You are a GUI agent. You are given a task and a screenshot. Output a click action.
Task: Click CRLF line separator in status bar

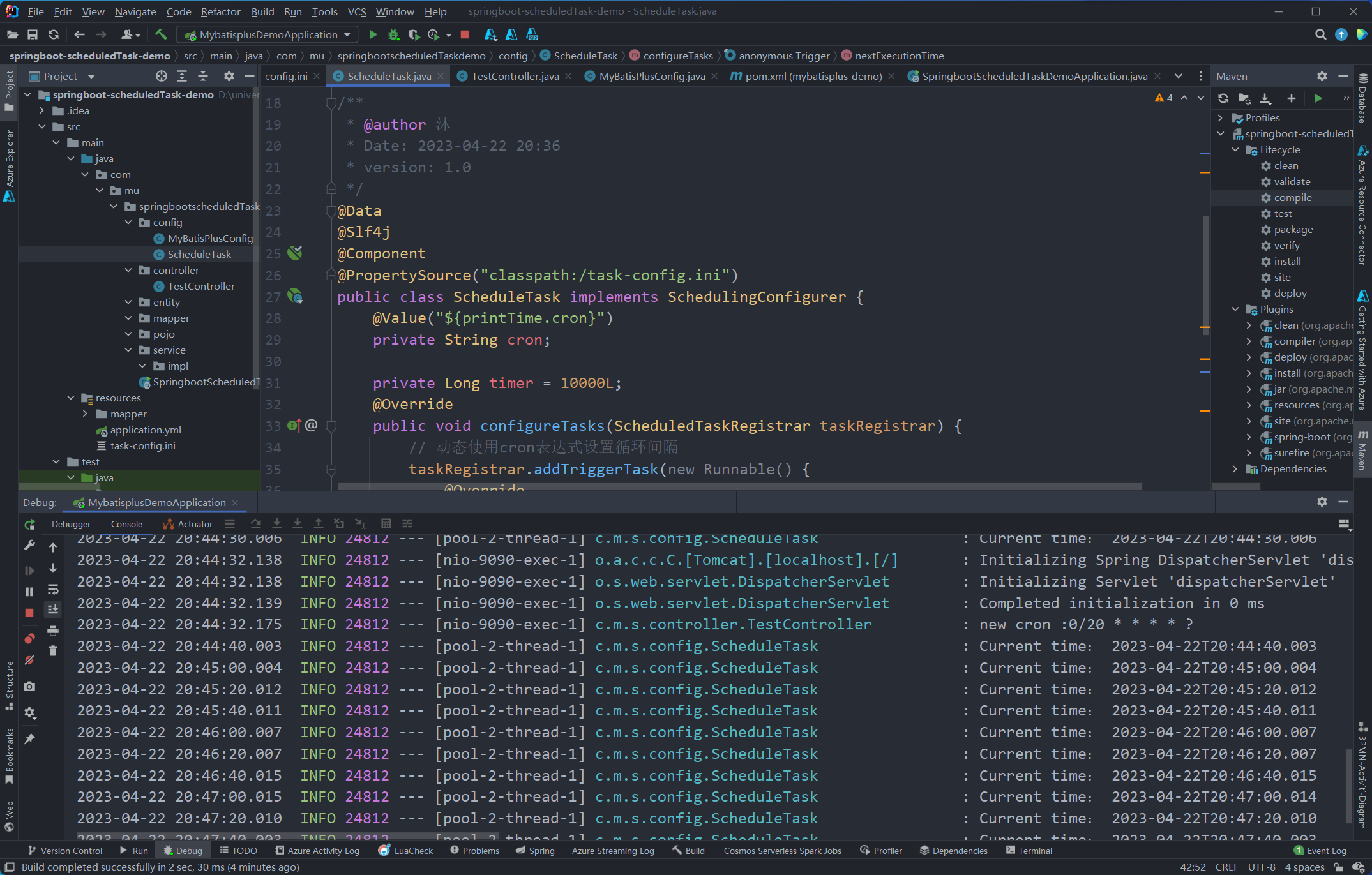coord(1226,867)
